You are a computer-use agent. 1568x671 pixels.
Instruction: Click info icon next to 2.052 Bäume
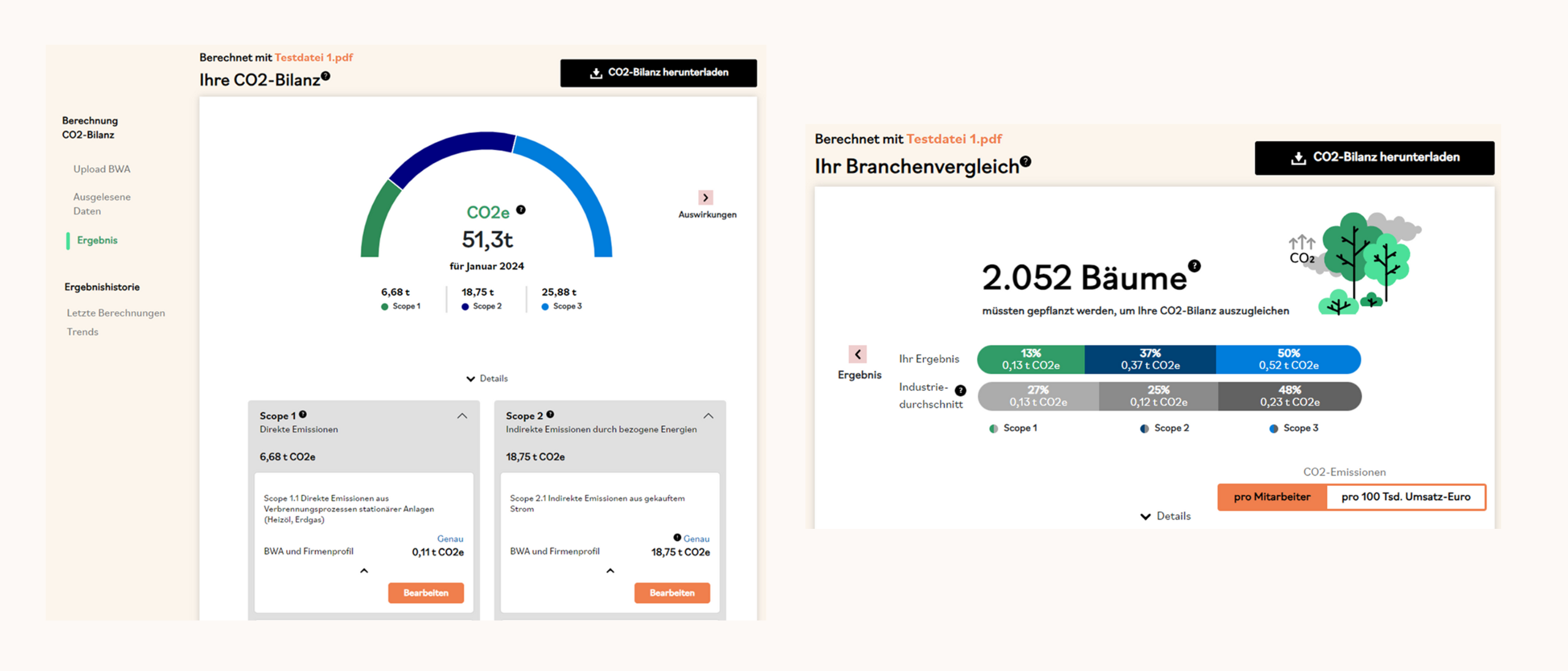pyautogui.click(x=1194, y=266)
